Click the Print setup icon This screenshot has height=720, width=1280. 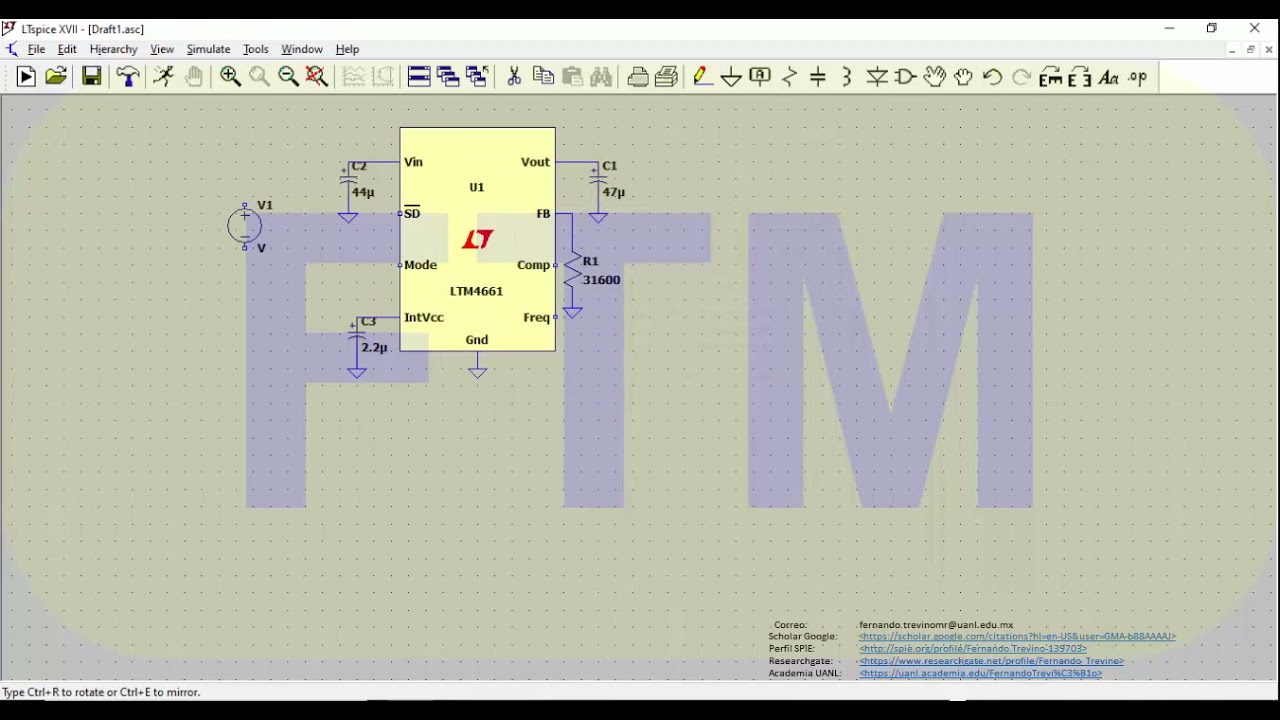pyautogui.click(x=638, y=77)
